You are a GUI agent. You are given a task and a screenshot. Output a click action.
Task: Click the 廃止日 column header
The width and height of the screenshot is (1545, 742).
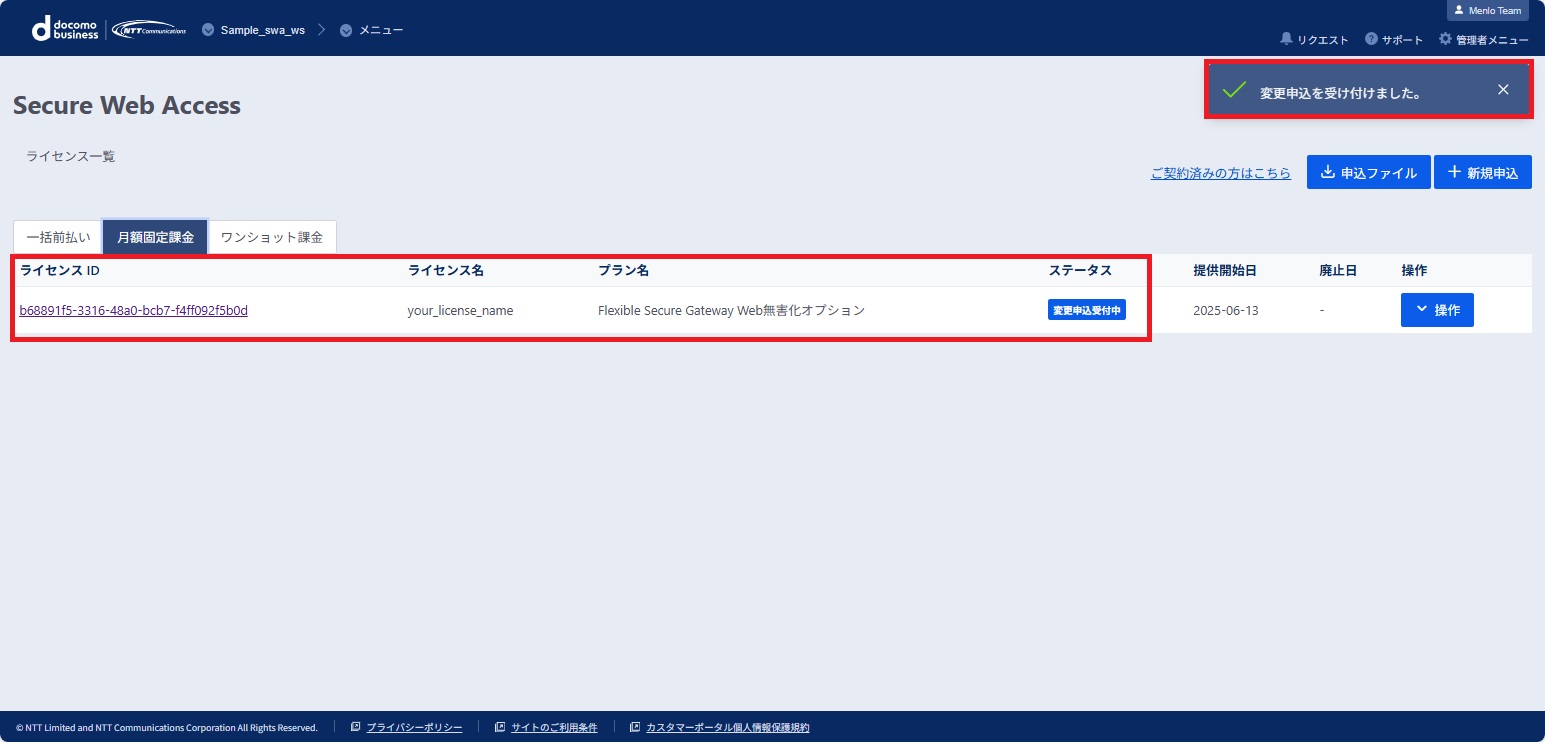(1338, 270)
